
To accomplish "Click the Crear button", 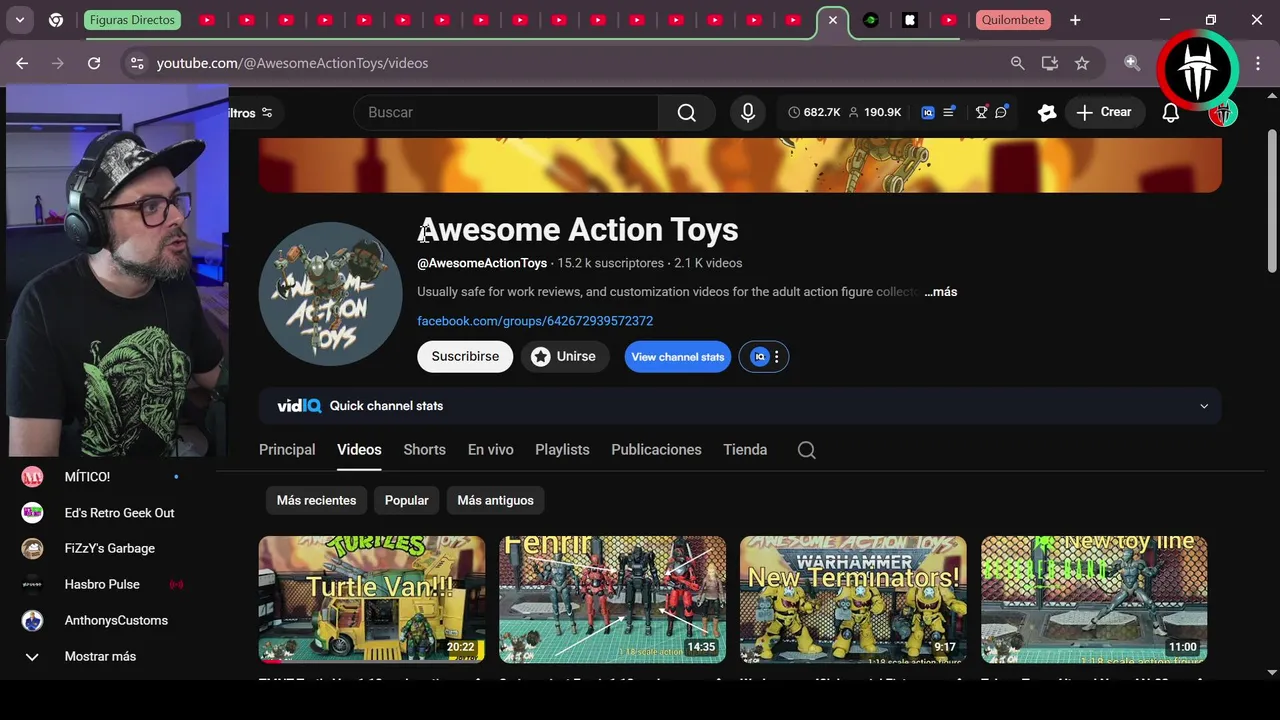I will coord(1105,113).
